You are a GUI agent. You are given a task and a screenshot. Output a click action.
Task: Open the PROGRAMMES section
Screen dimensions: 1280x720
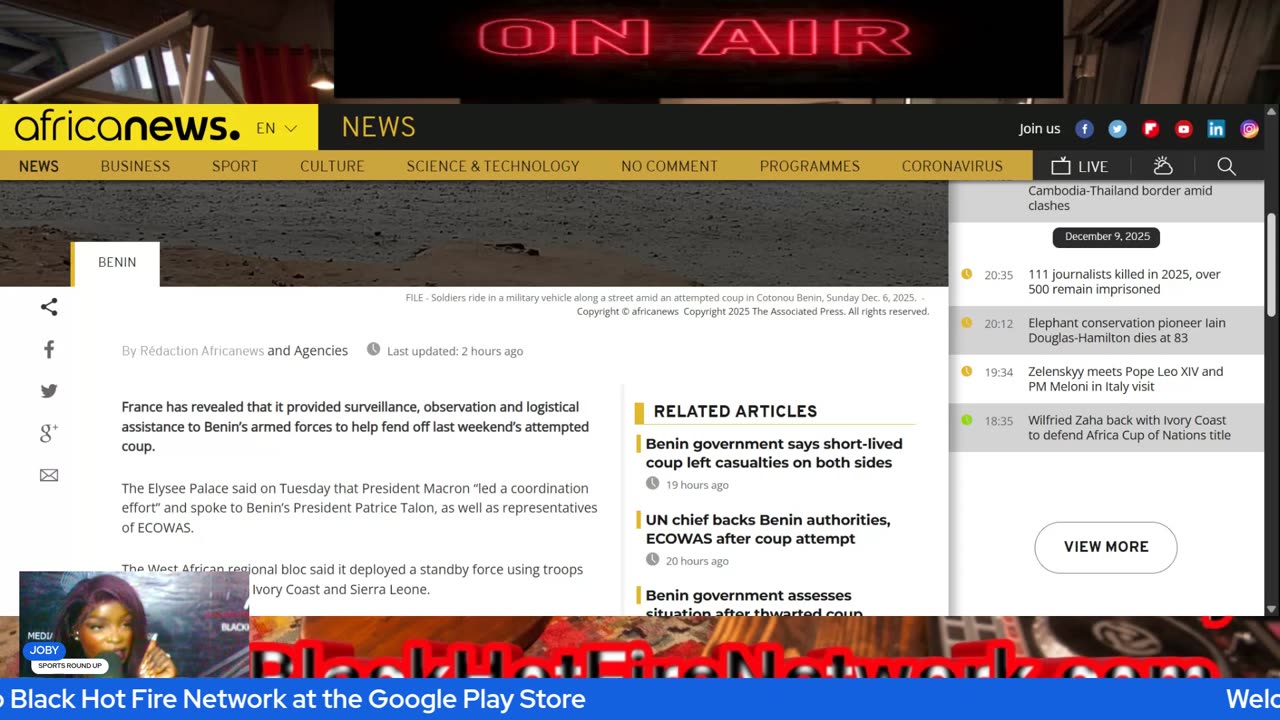810,166
